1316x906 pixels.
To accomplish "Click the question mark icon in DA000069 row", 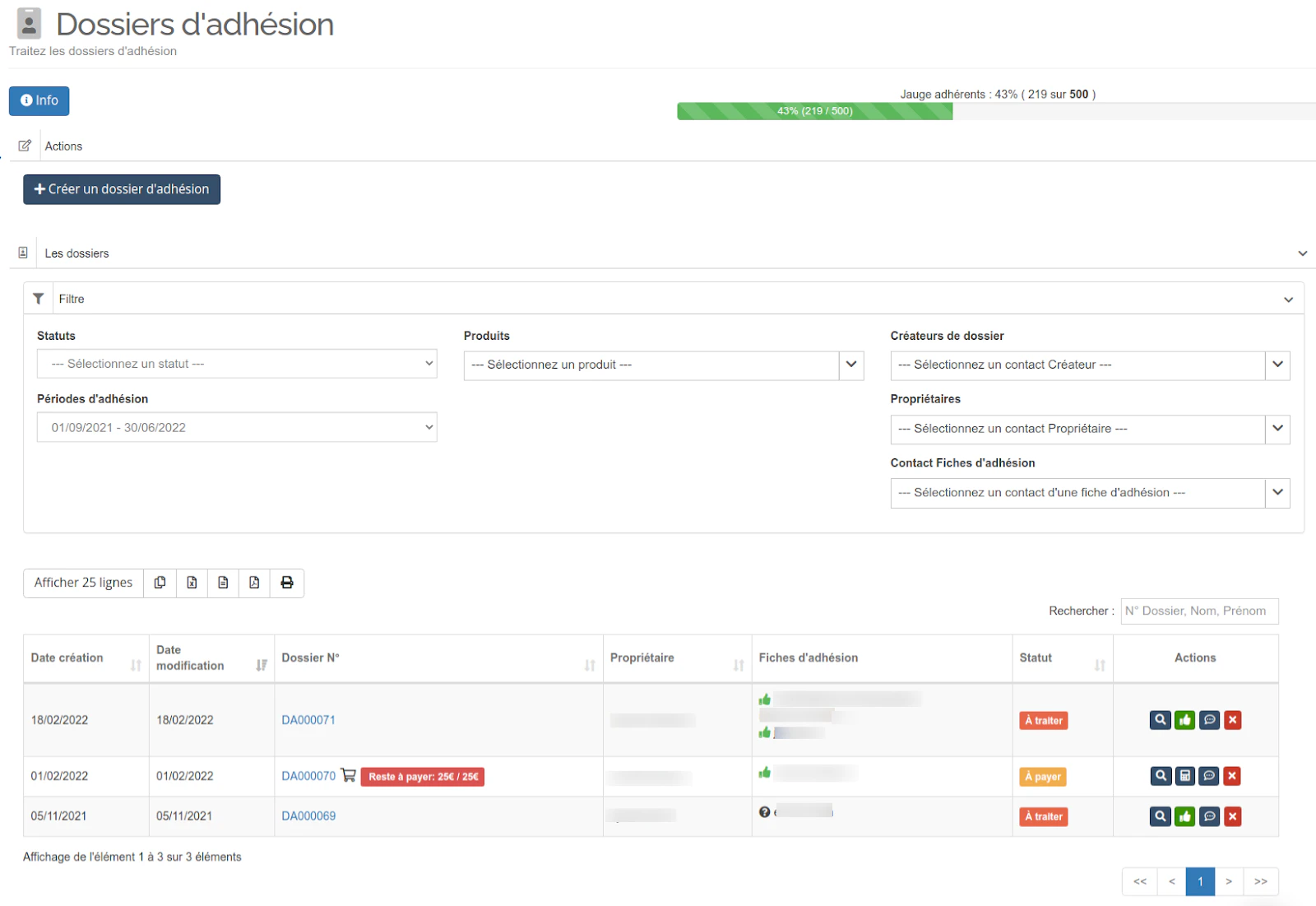I will point(764,812).
